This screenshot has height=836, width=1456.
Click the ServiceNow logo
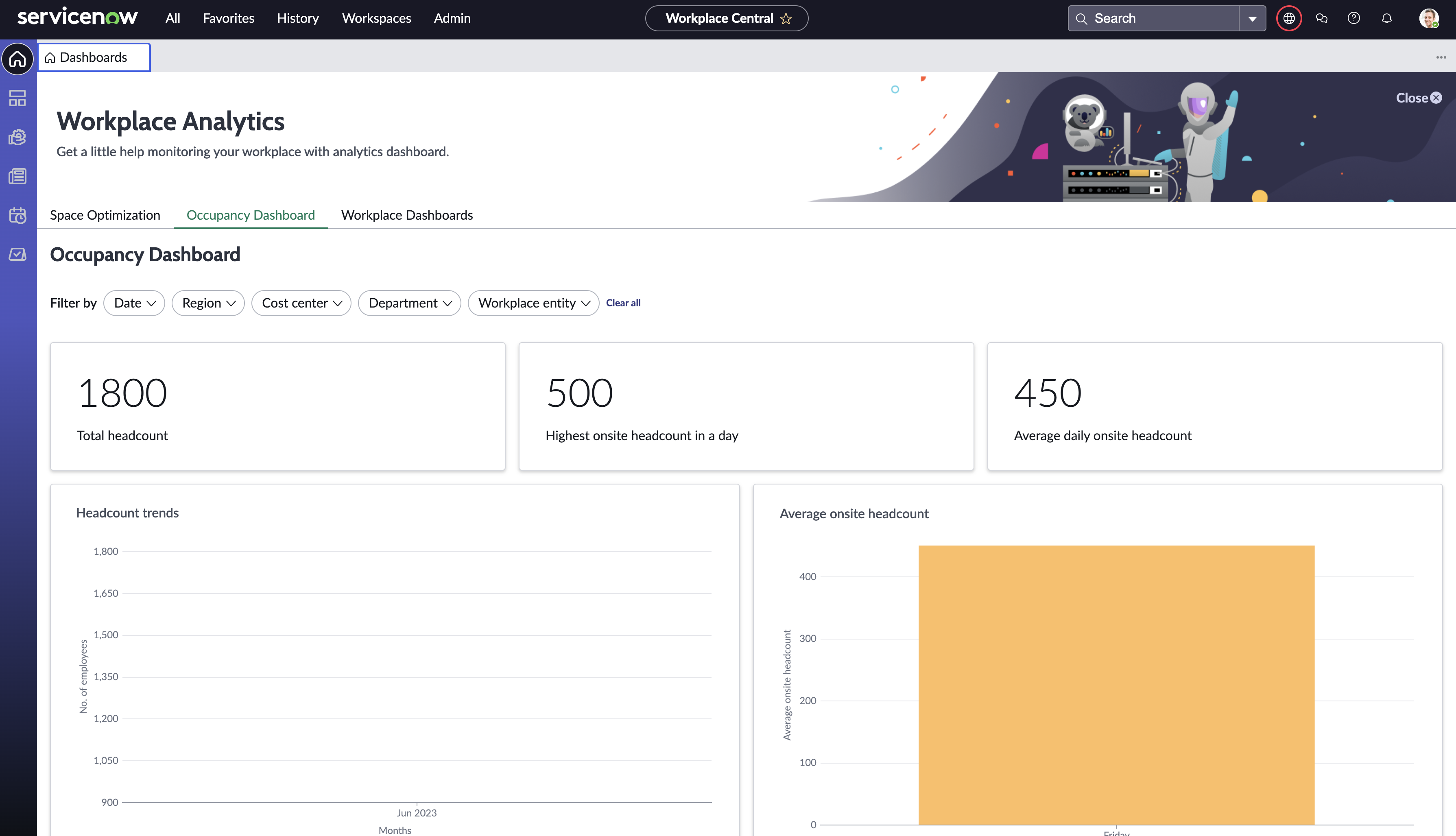78,17
